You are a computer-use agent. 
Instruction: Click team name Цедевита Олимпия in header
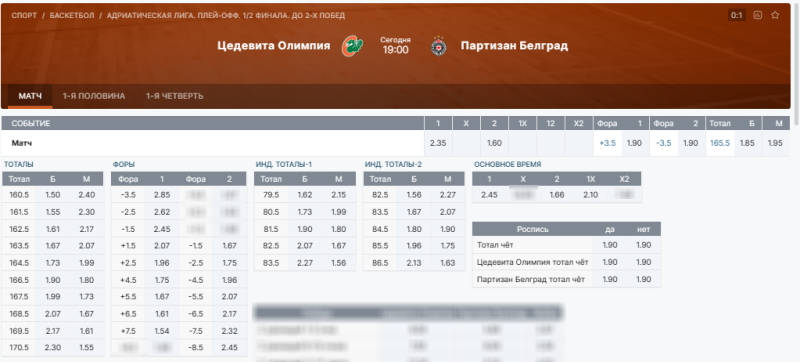point(274,46)
